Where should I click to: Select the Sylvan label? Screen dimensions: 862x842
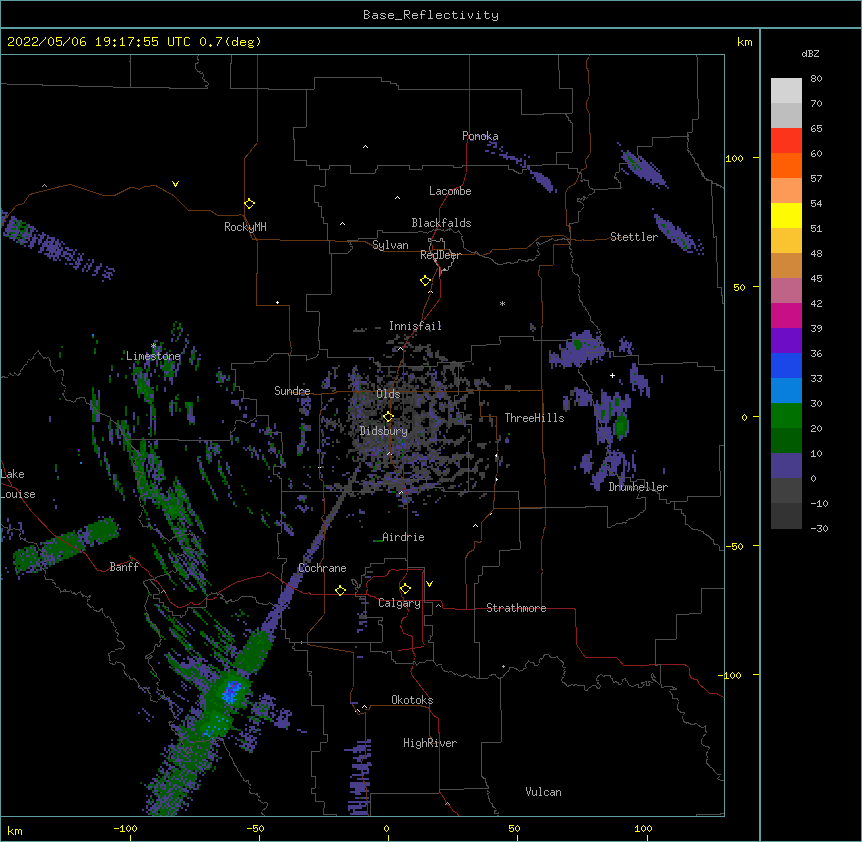pyautogui.click(x=390, y=245)
